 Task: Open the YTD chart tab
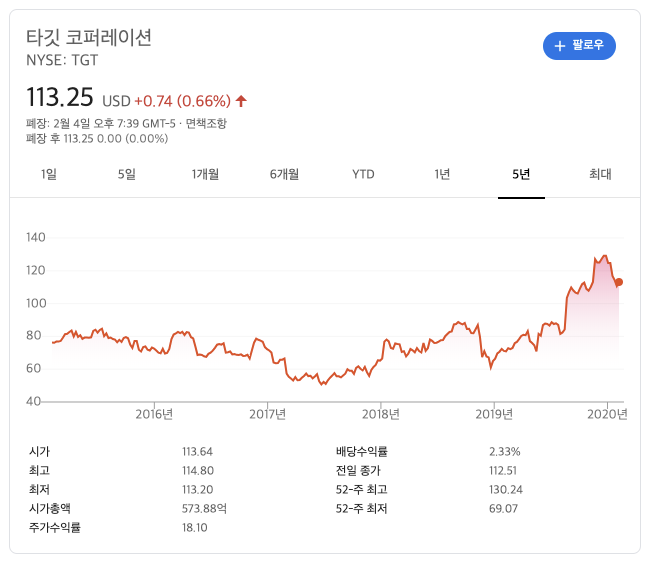click(363, 174)
